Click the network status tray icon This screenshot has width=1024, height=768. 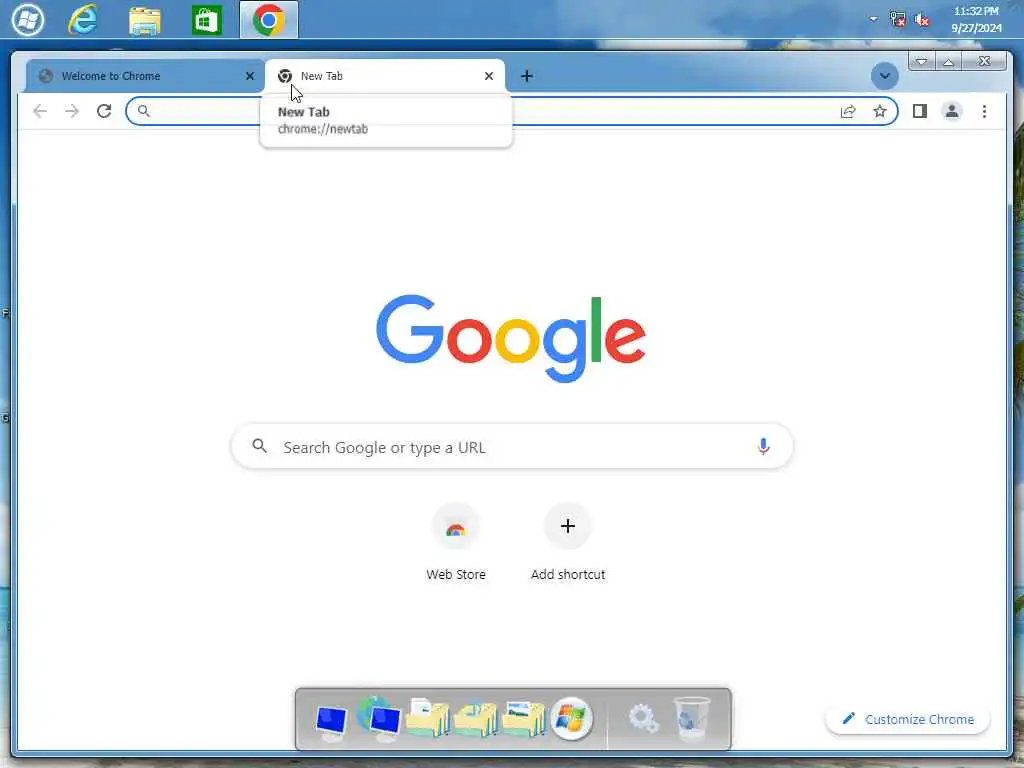[x=897, y=19]
